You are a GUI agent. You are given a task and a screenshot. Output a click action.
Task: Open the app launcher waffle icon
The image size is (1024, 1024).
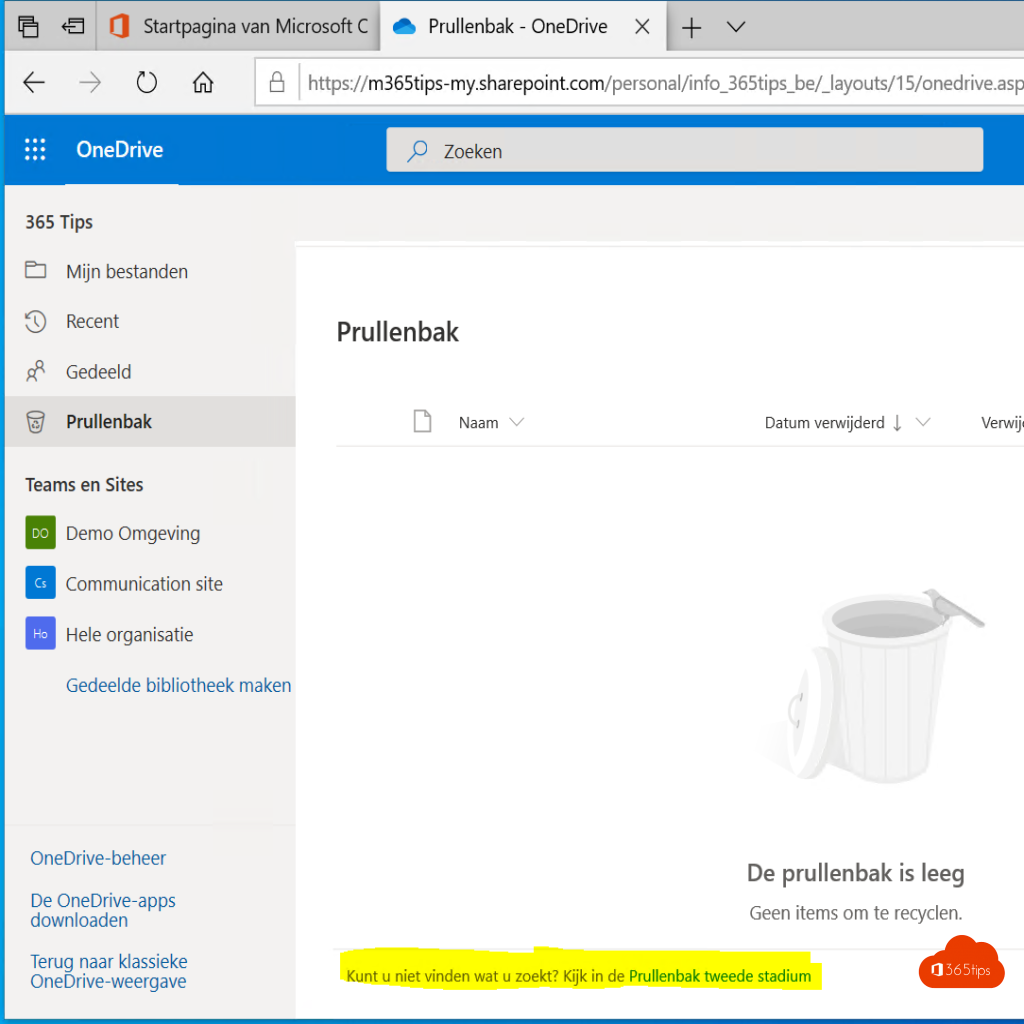tap(35, 150)
